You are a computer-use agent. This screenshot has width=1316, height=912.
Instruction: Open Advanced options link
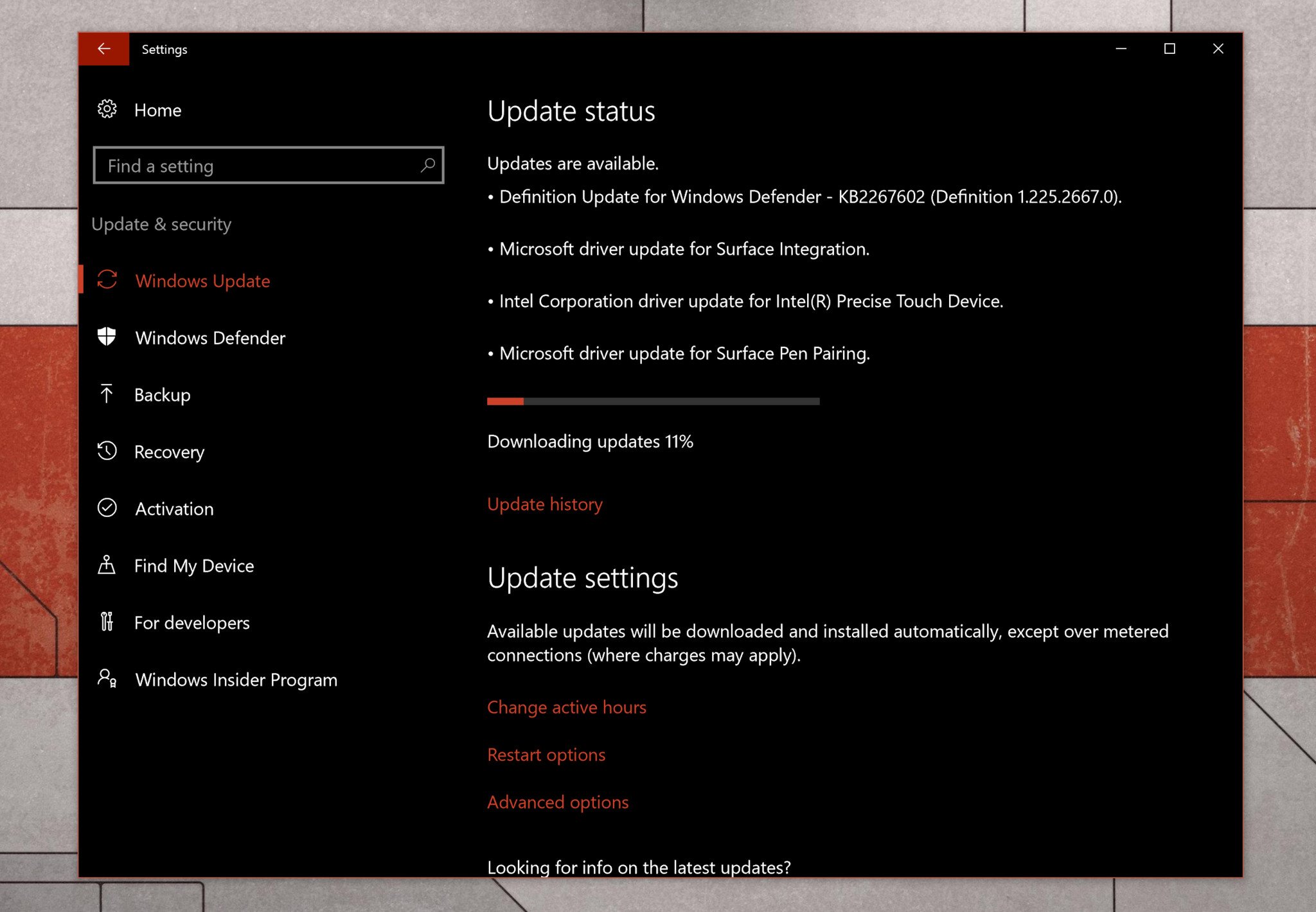558,802
